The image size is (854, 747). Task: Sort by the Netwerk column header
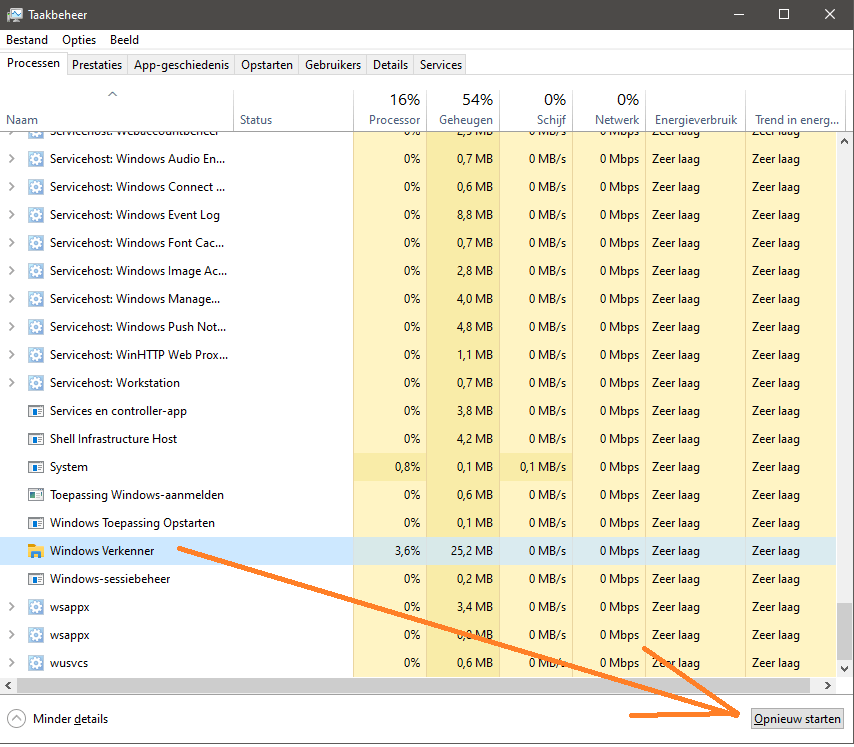[609, 111]
